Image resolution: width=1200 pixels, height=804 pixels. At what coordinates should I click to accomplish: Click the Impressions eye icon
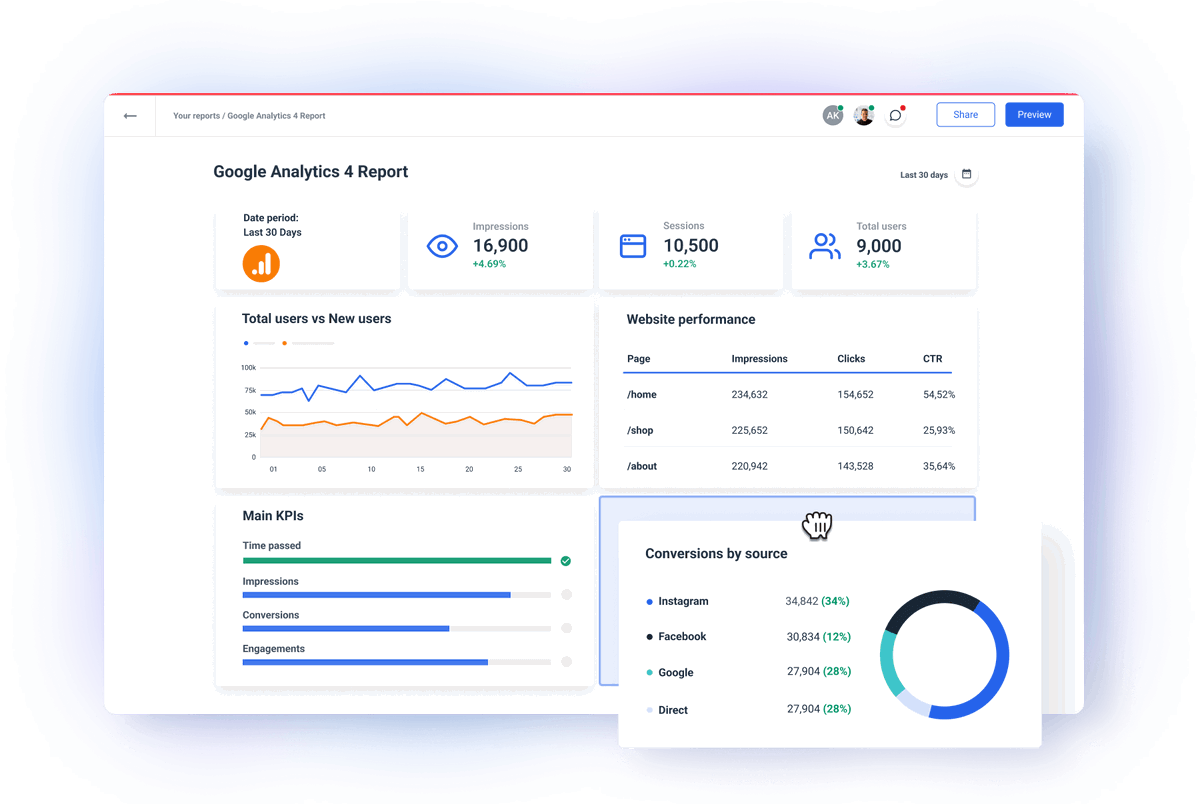point(442,245)
